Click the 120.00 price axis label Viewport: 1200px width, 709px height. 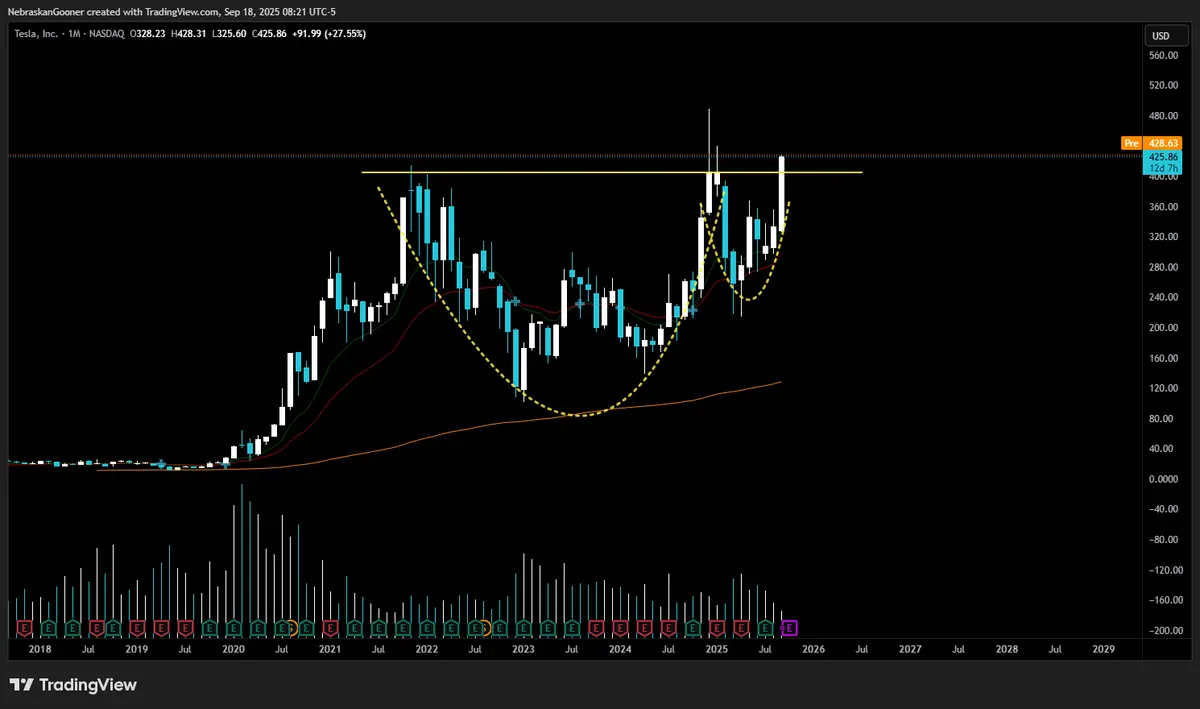tap(1164, 388)
